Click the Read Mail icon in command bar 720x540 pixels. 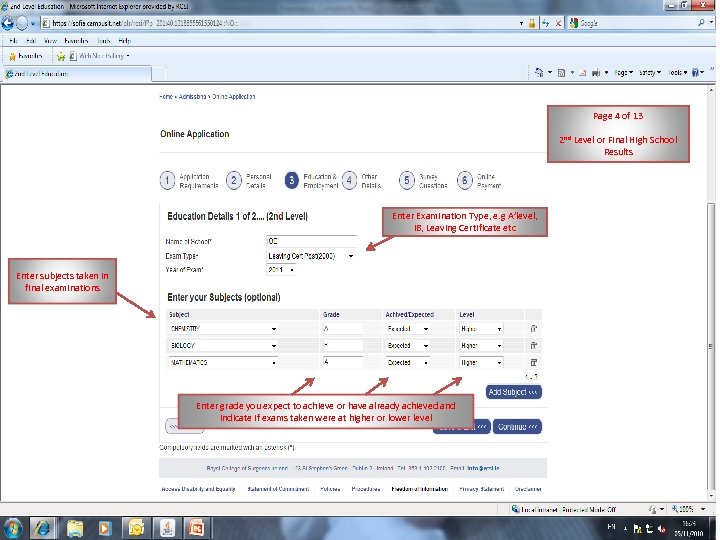click(x=582, y=73)
